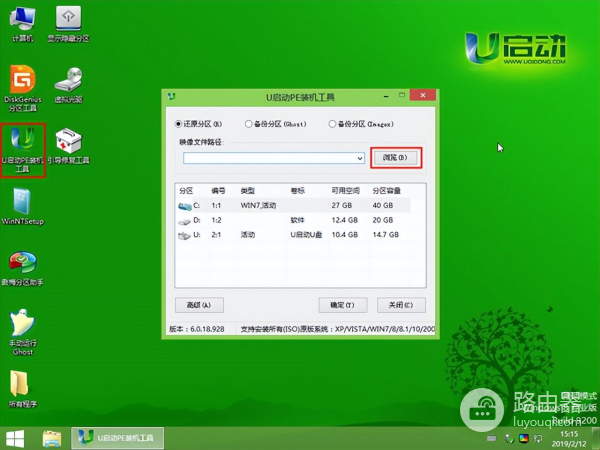The width and height of the screenshot is (600, 450).
Task: Select the 备份分区 (Imagex) radio option
Action: pos(361,124)
